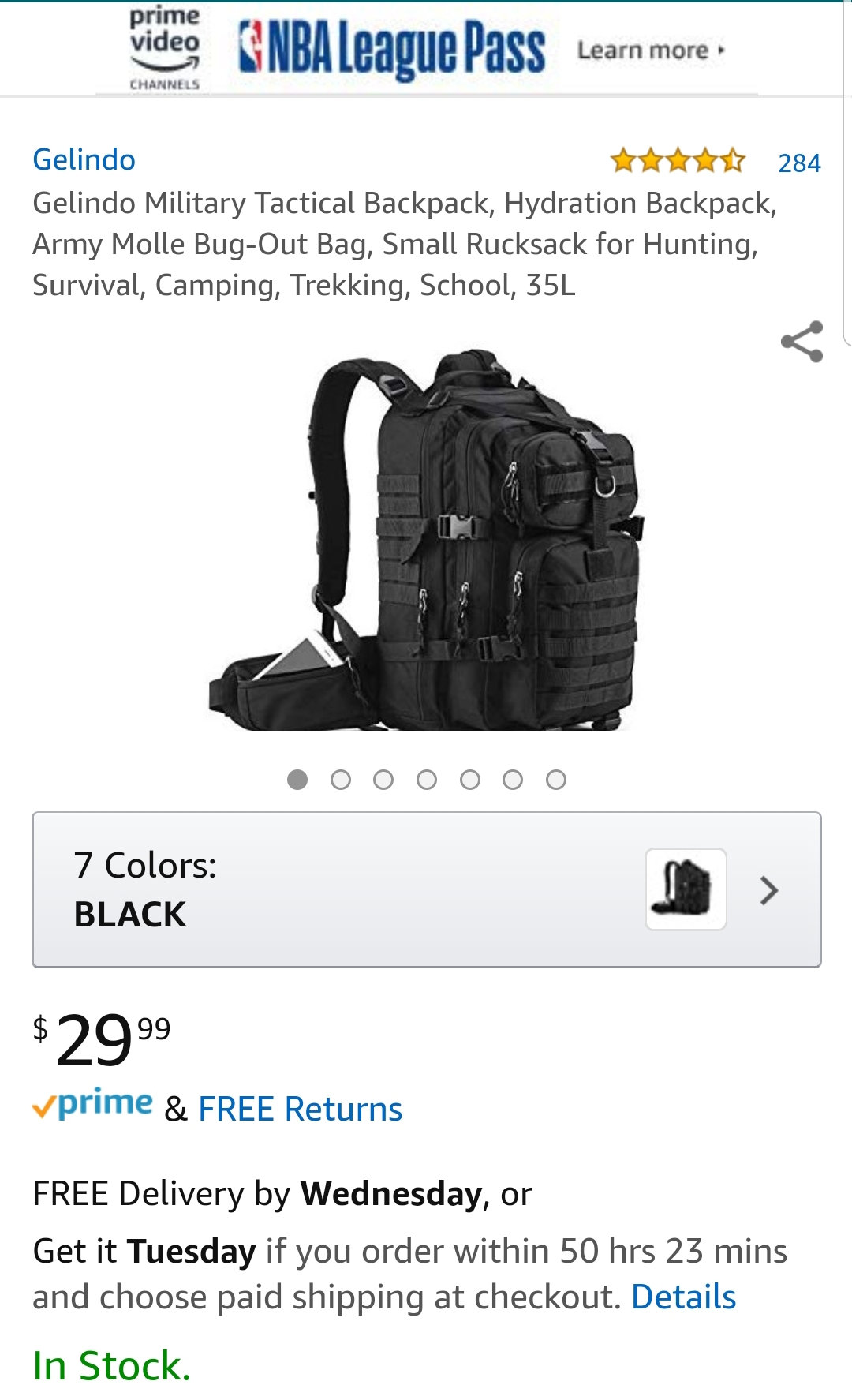
Task: Tap the Prime checkmark logo
Action: click(92, 1104)
